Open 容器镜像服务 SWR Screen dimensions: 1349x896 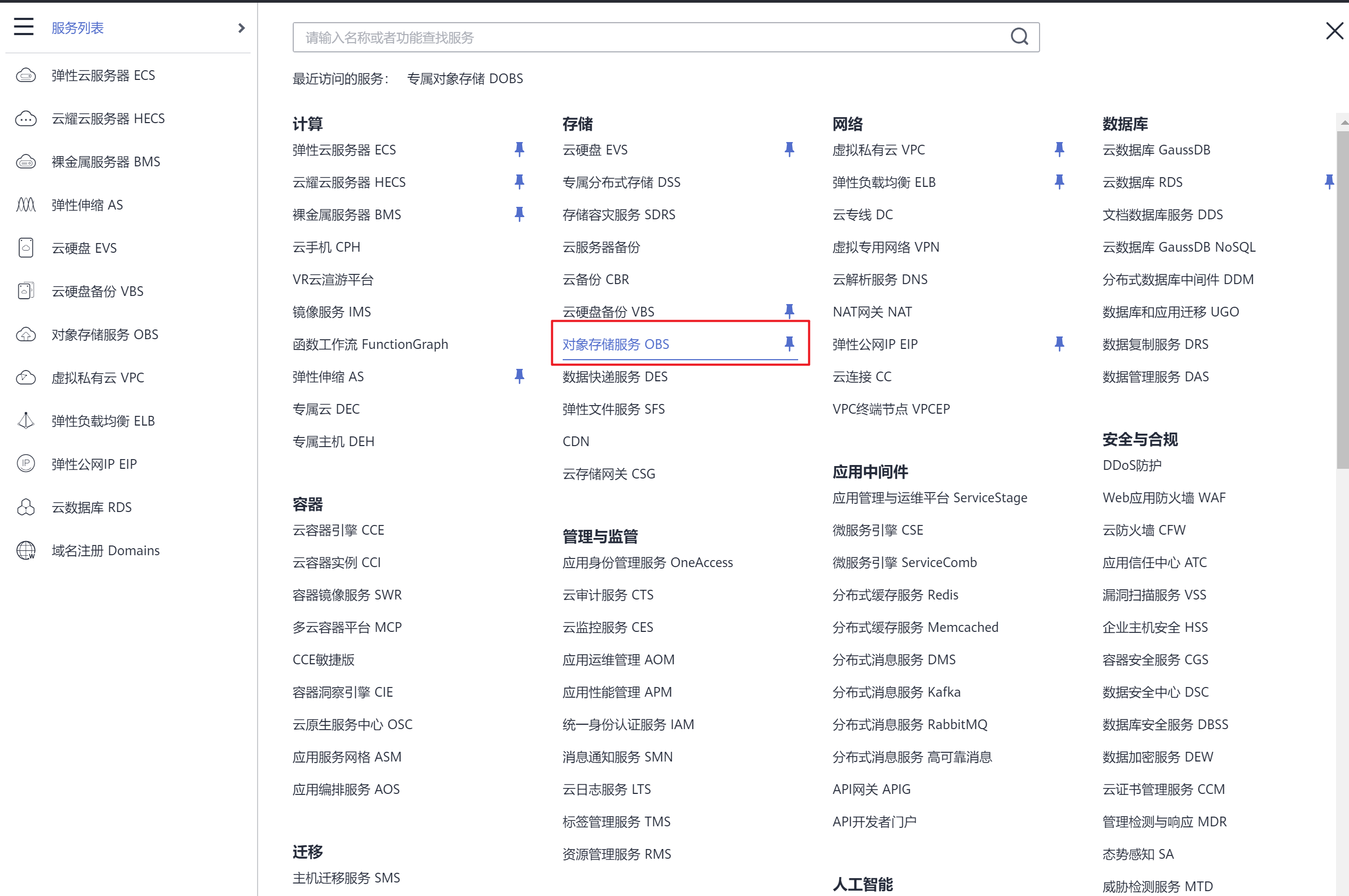click(347, 595)
